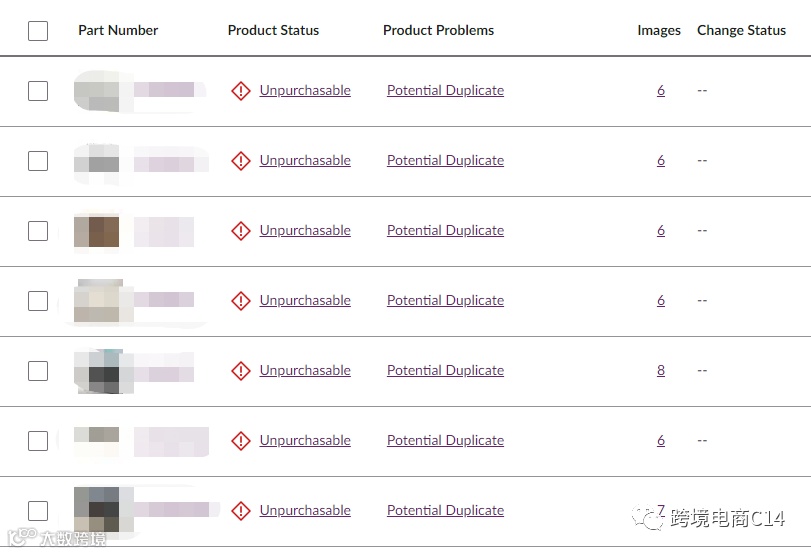Tick the checkbox in the last row
811x554 pixels.
pyautogui.click(x=38, y=511)
